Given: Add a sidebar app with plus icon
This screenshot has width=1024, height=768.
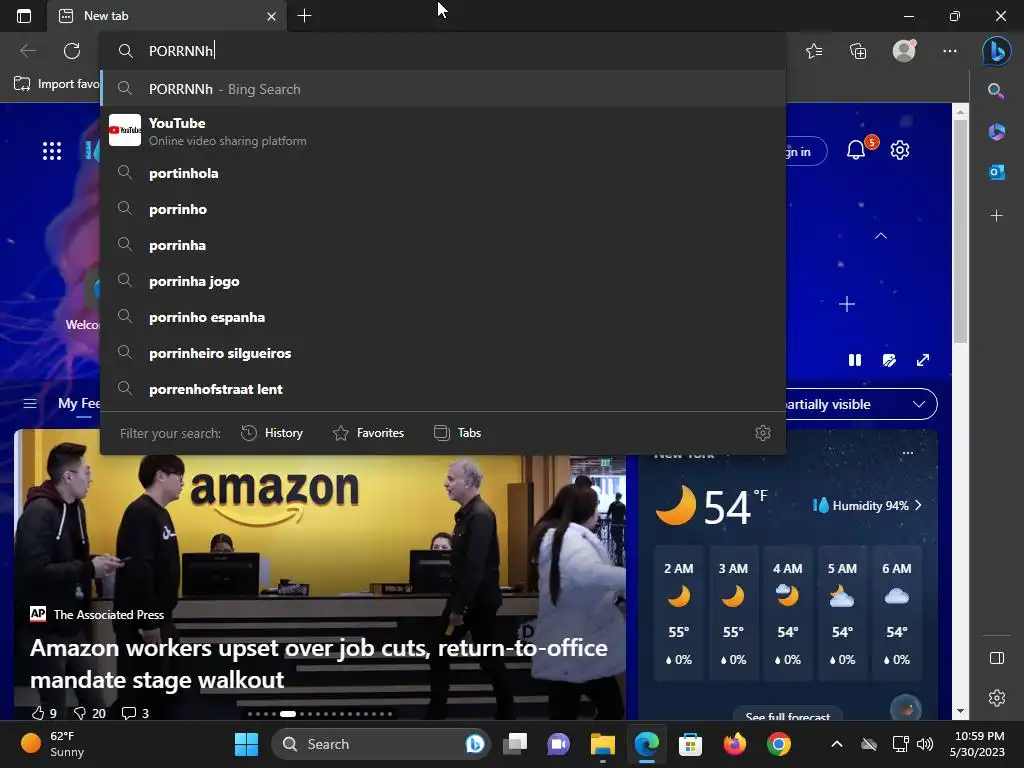Looking at the screenshot, I should point(996,216).
